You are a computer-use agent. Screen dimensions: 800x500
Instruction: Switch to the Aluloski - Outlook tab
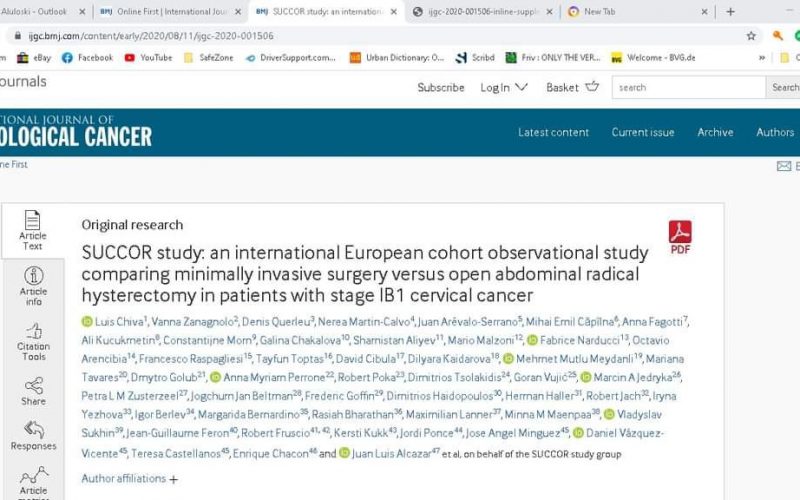[x=42, y=11]
